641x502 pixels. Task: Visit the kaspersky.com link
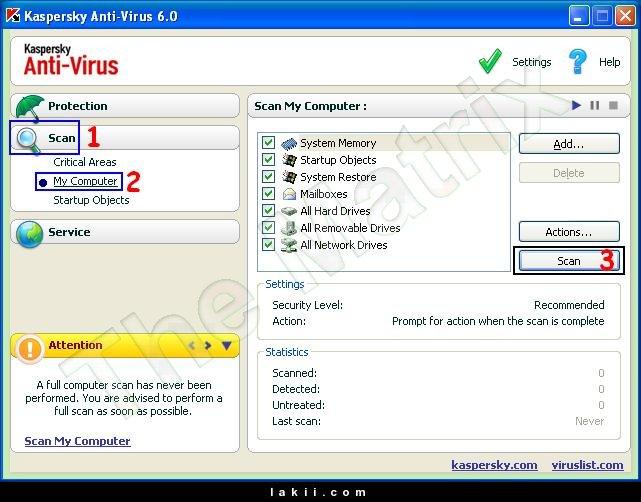(494, 465)
